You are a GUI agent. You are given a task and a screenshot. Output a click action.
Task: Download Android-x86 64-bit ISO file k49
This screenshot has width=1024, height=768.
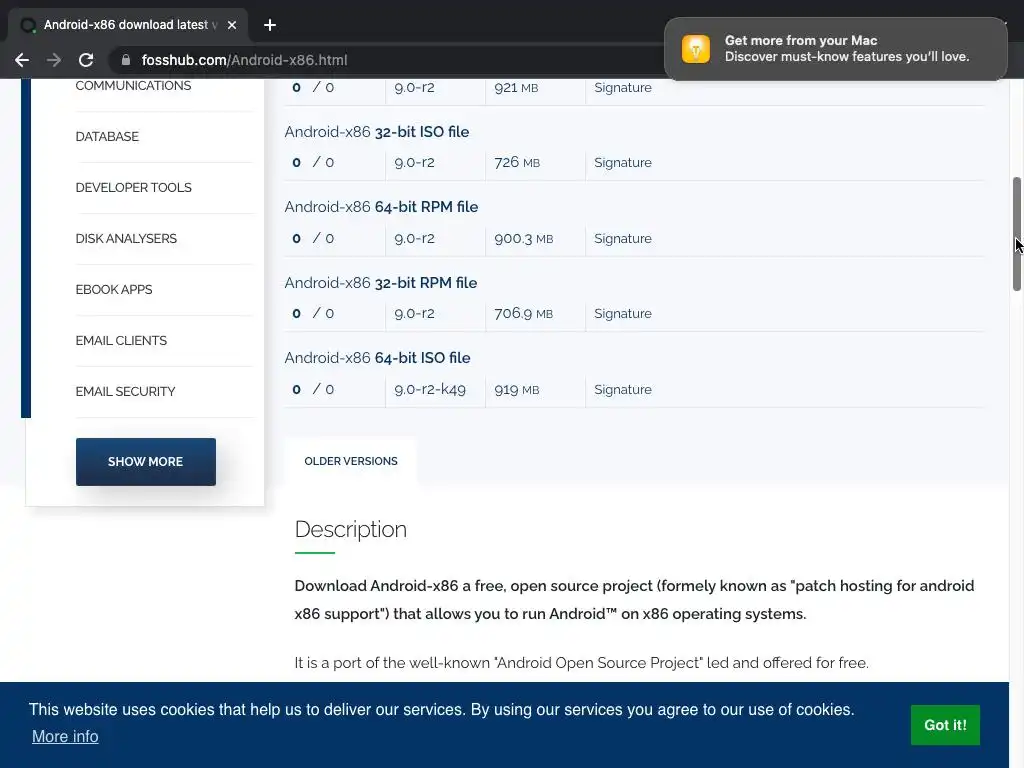coord(377,358)
